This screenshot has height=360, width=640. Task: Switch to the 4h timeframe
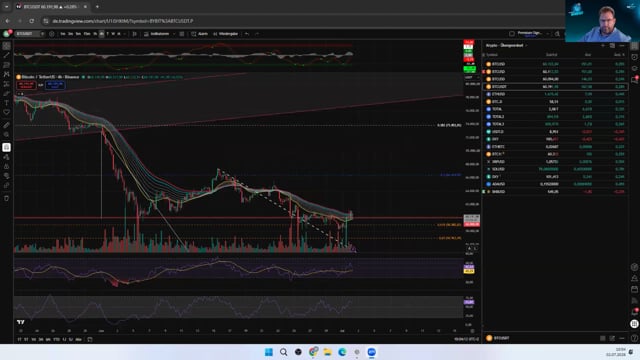pyautogui.click(x=101, y=34)
